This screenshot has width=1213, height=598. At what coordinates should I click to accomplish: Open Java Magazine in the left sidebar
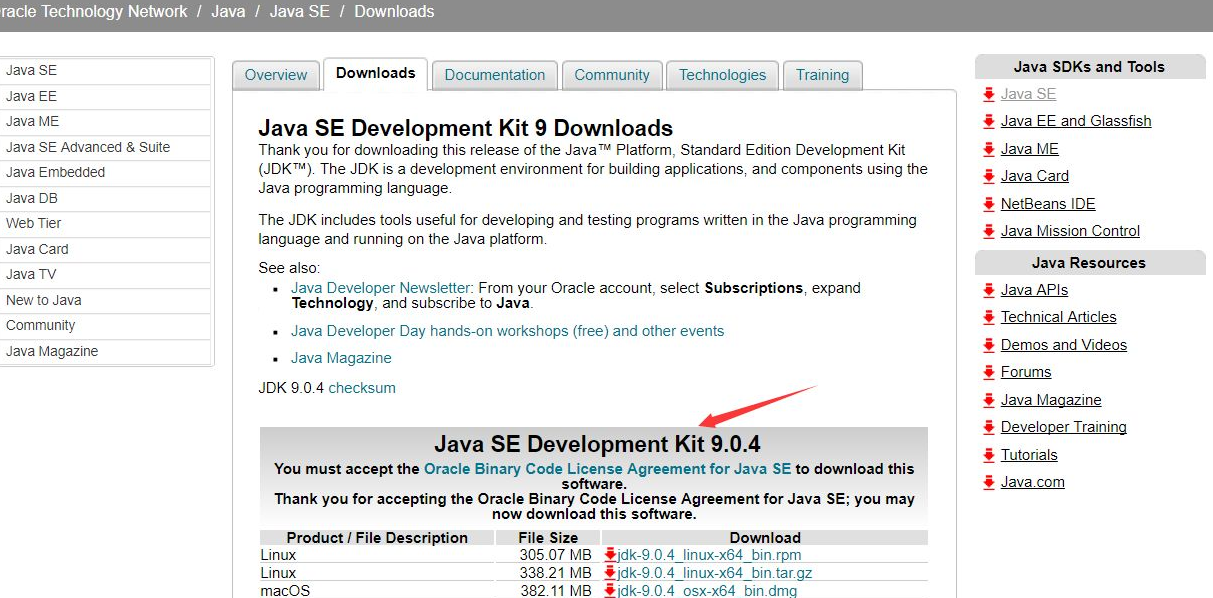105,351
